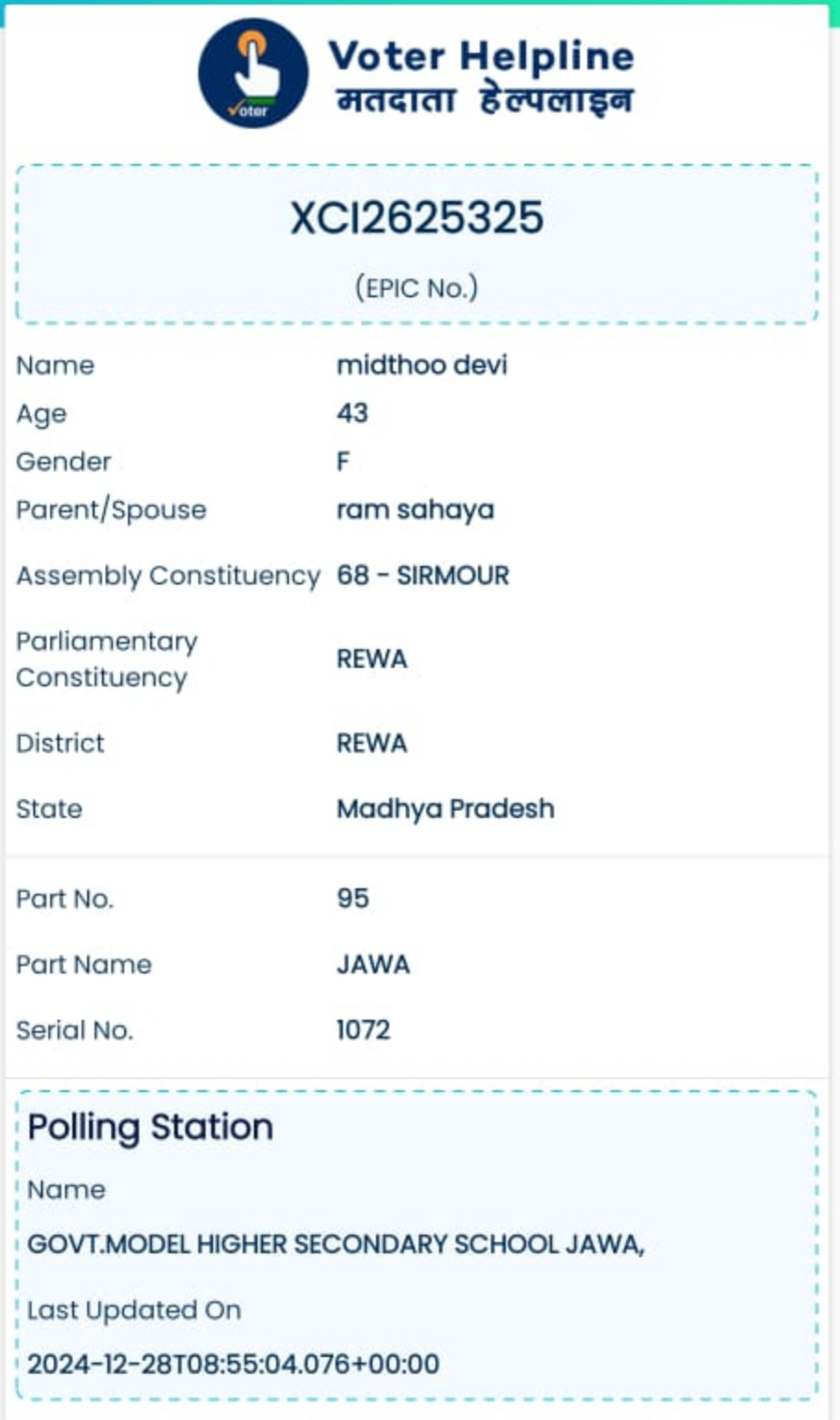Click the gender value F
Image resolution: width=840 pixels, height=1420 pixels.
(x=343, y=461)
